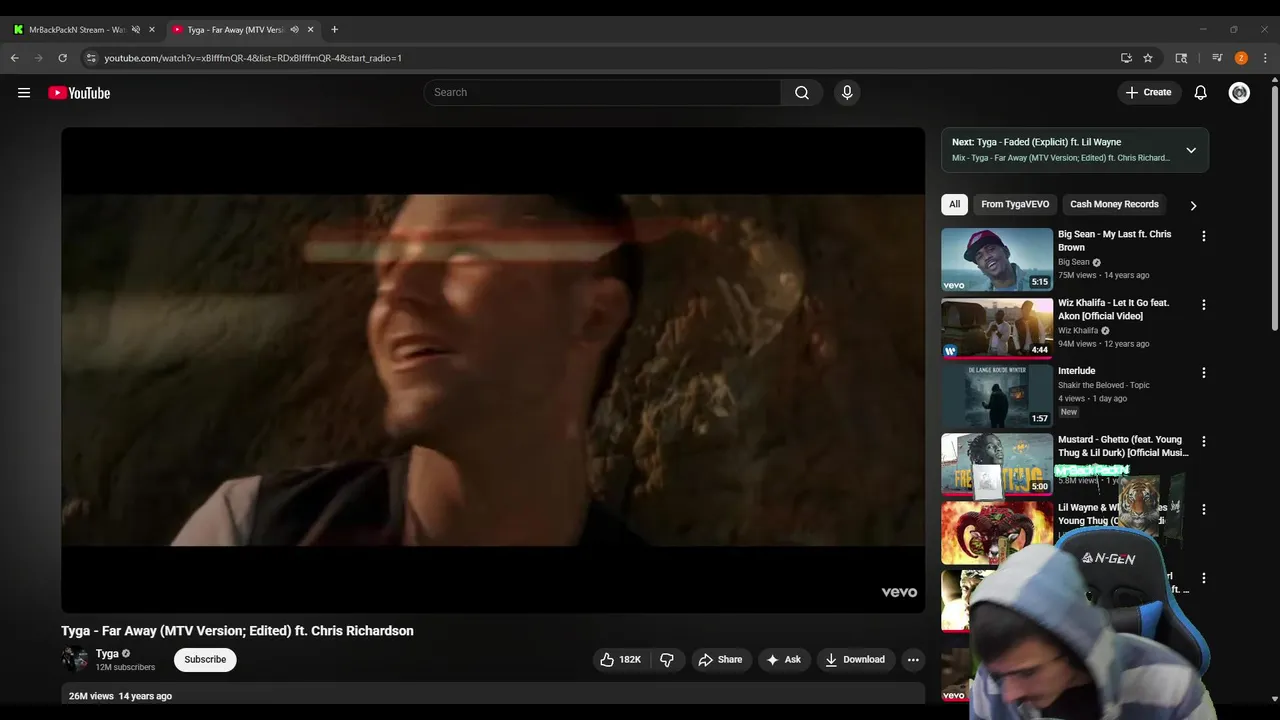The image size is (1280, 720).
Task: Show more filter chips with right arrow
Action: pyautogui.click(x=1193, y=205)
